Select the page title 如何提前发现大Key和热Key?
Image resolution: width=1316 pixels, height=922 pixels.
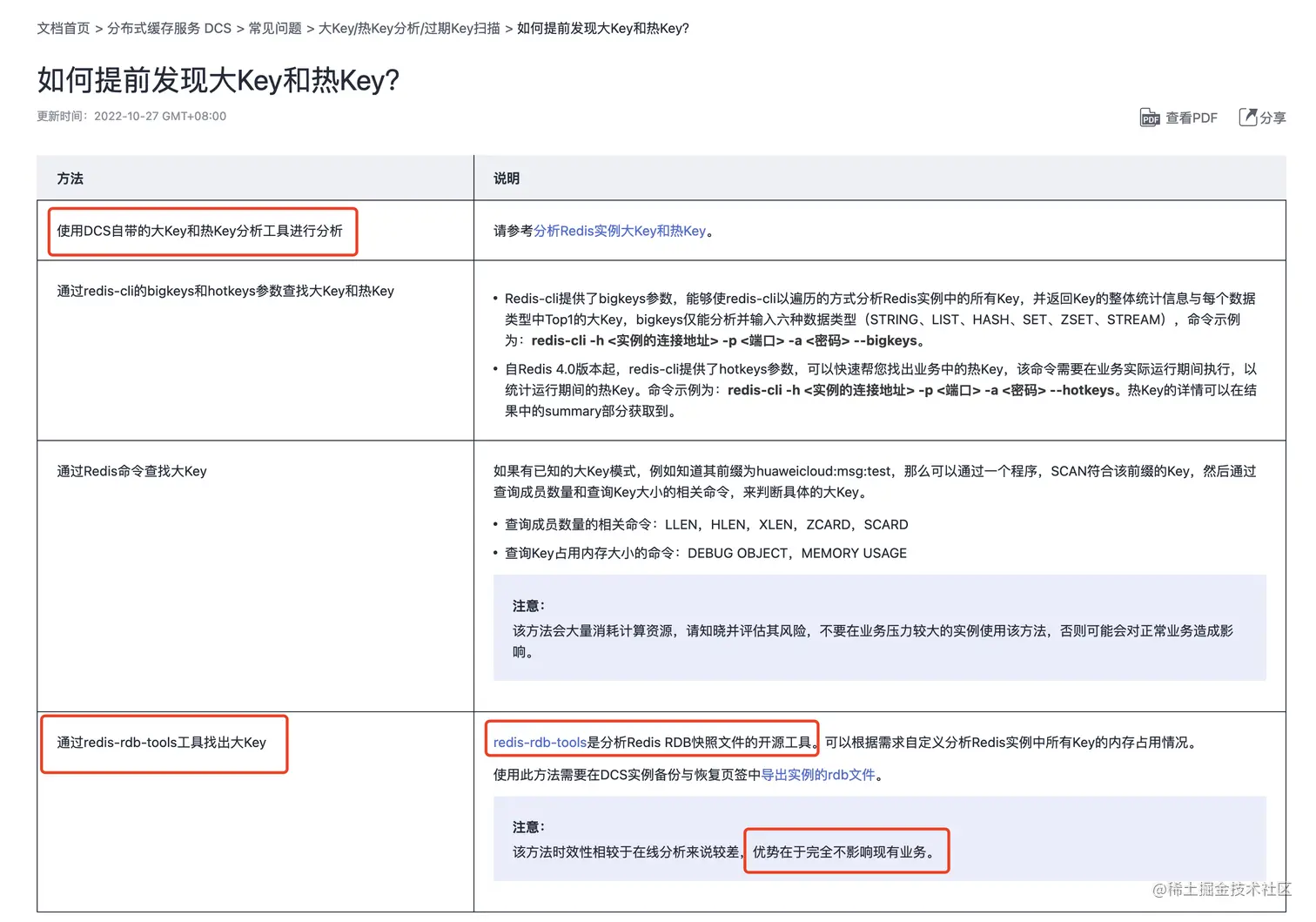(x=218, y=80)
